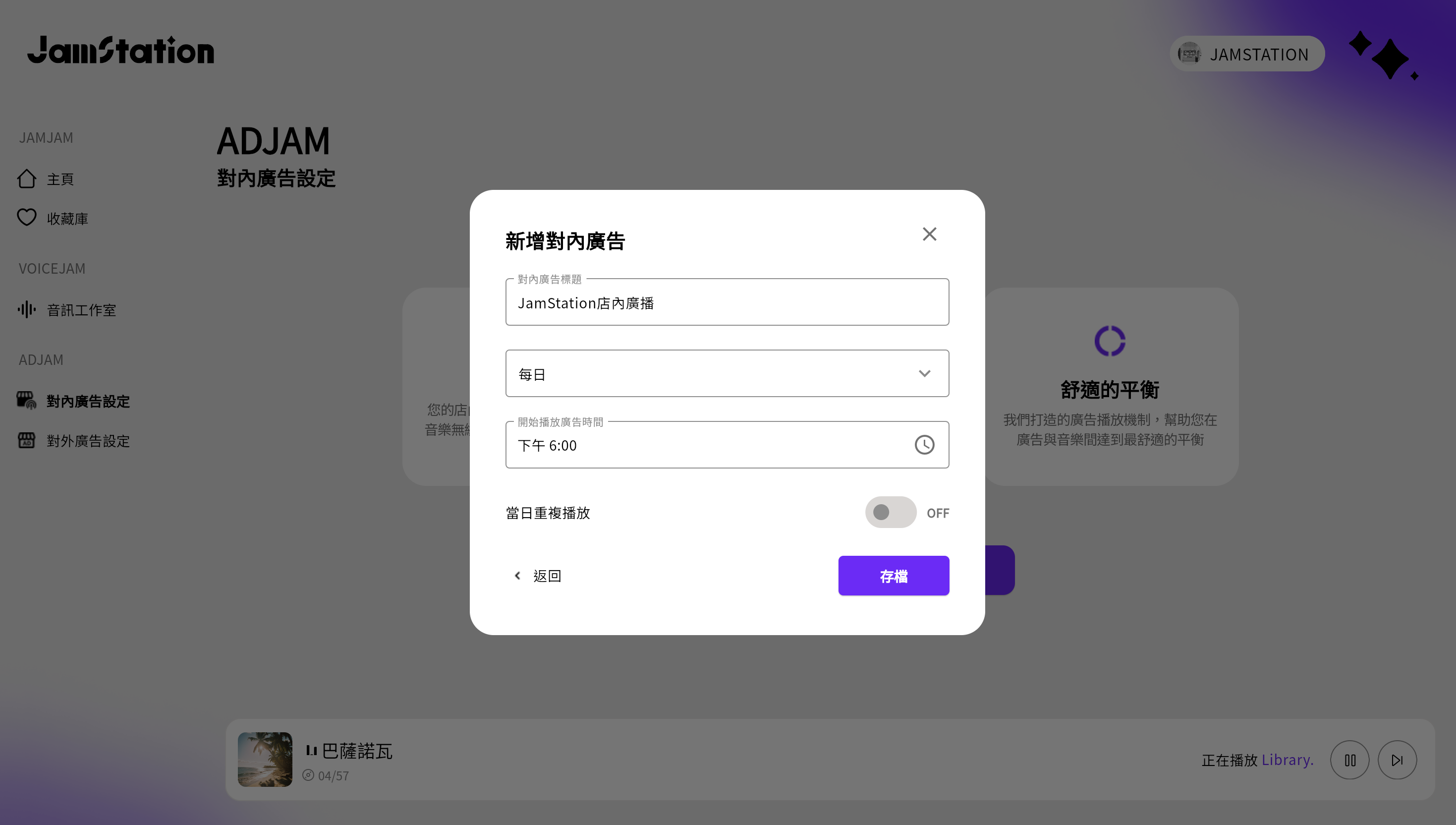This screenshot has width=1456, height=825.
Task: Close the 新增對內廣告 dialog
Action: (929, 234)
